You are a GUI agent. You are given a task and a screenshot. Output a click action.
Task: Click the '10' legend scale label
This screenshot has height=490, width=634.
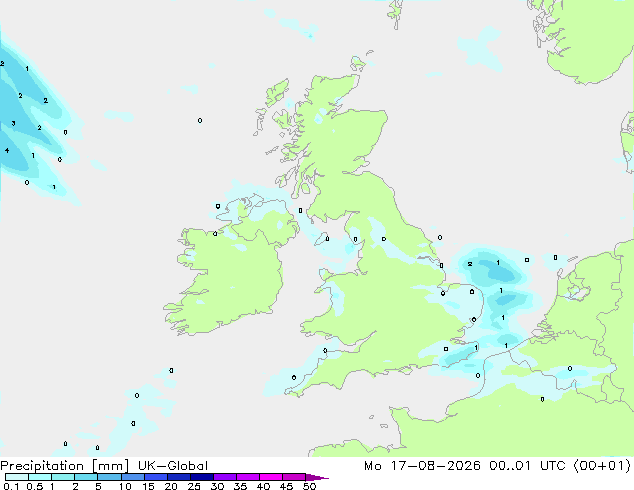coord(125,486)
